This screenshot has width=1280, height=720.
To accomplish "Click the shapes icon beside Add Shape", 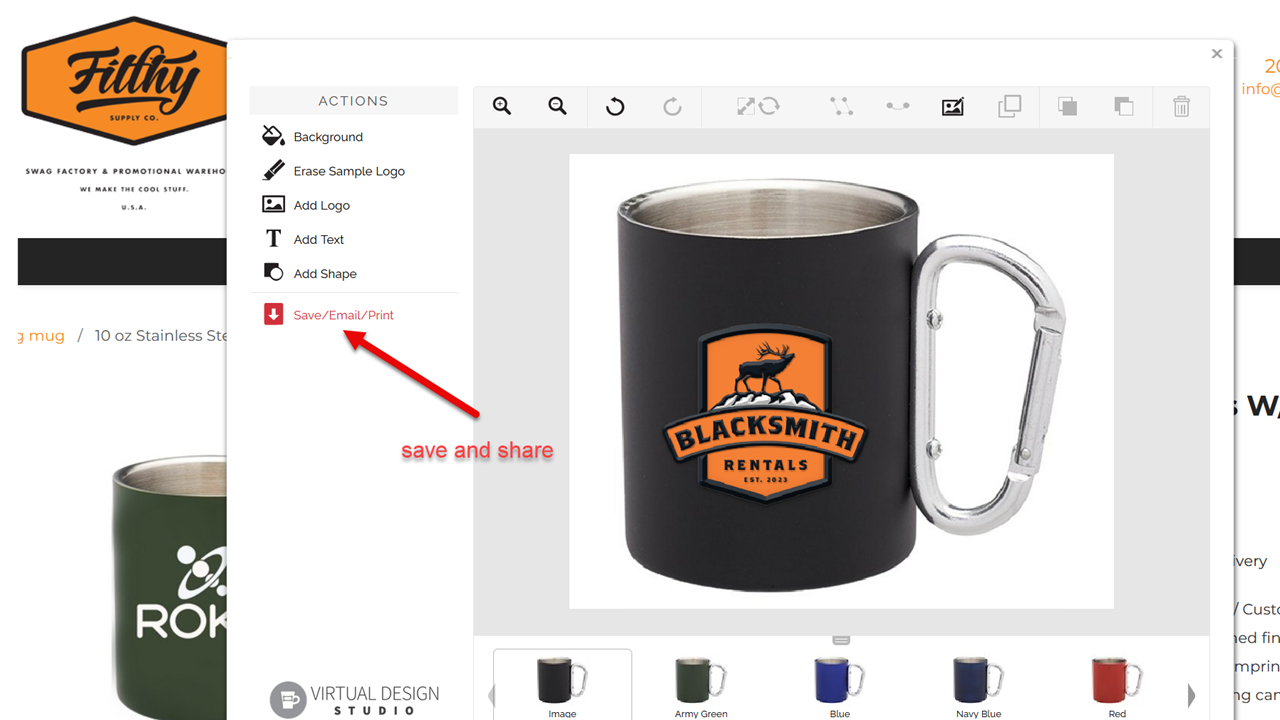I will (273, 272).
